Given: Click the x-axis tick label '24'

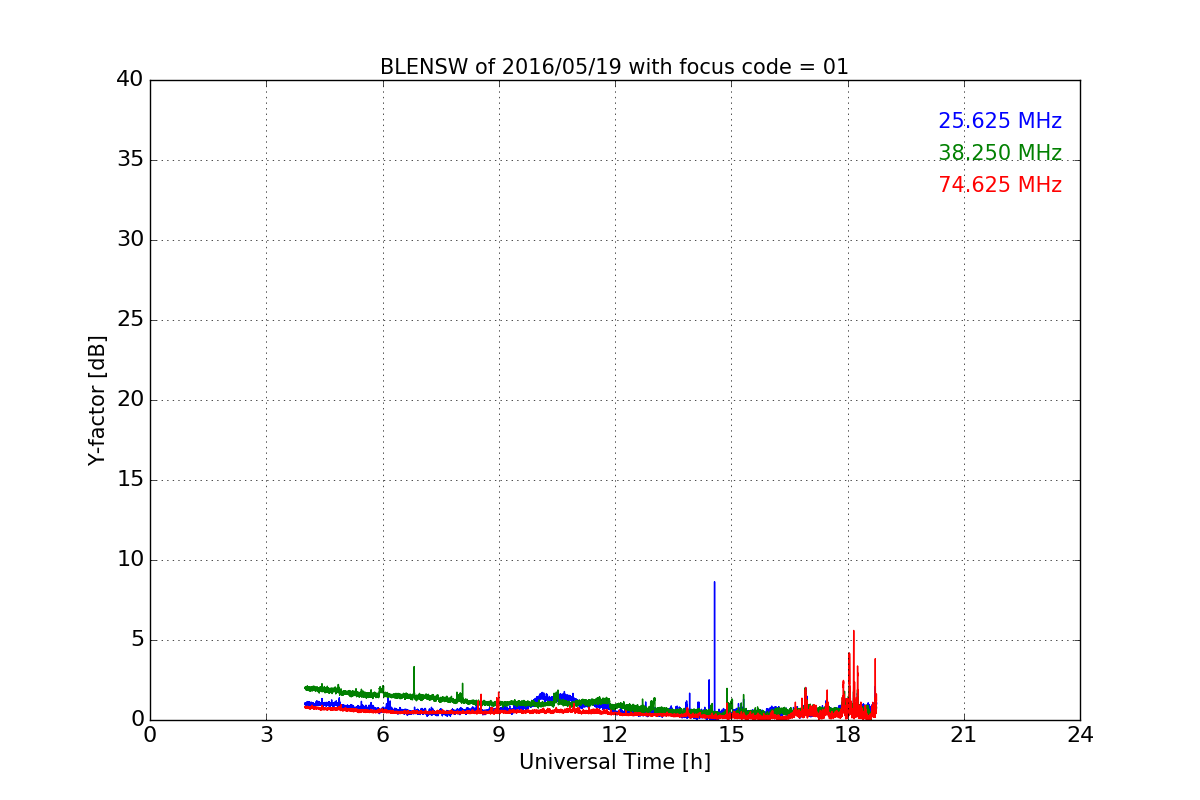Looking at the screenshot, I should click(1080, 735).
